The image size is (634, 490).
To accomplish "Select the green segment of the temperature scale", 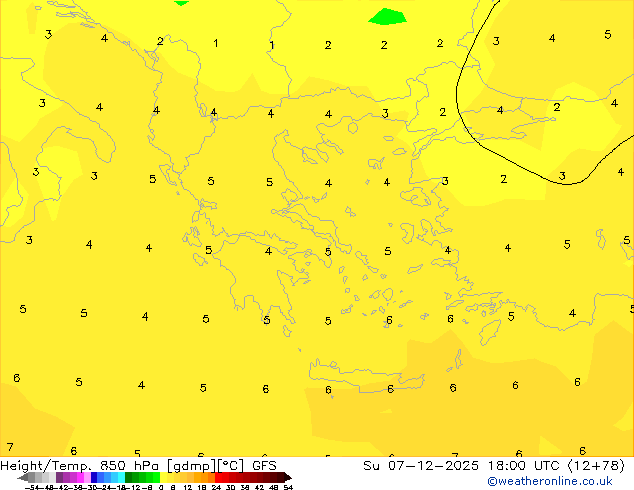I will click(141, 477).
